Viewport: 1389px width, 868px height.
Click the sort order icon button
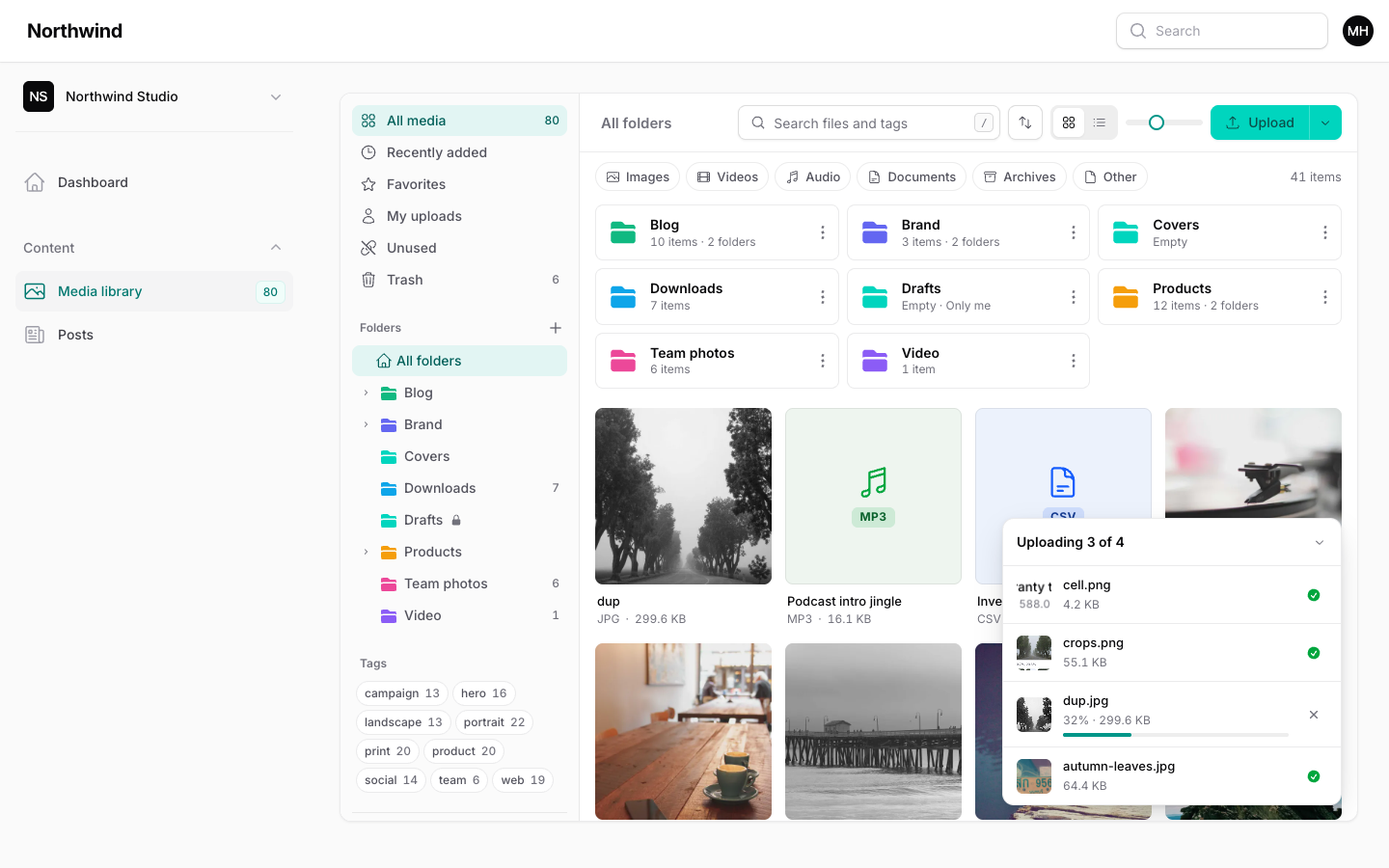tap(1025, 122)
